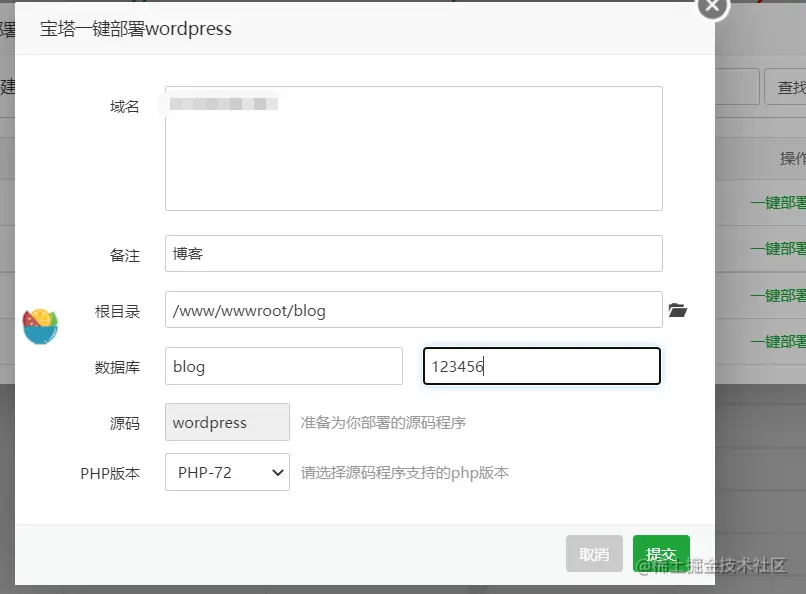Screen dimensions: 806x594
Task: Click the database name field blog
Action: tap(284, 366)
